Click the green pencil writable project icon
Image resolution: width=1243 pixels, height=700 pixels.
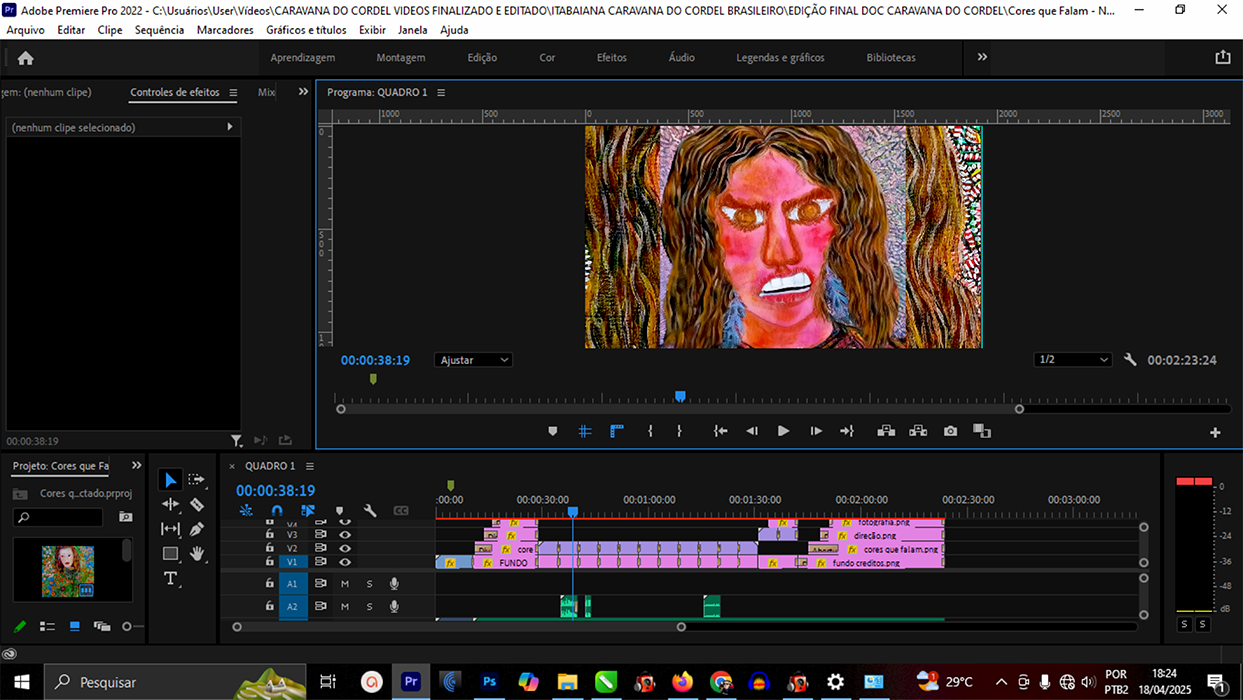(19, 627)
